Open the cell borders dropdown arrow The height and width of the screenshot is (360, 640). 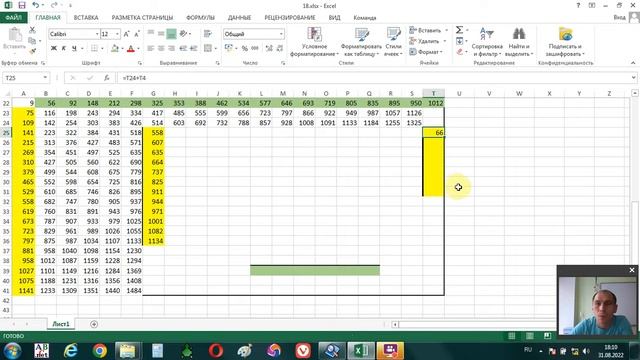pyautogui.click(x=102, y=49)
